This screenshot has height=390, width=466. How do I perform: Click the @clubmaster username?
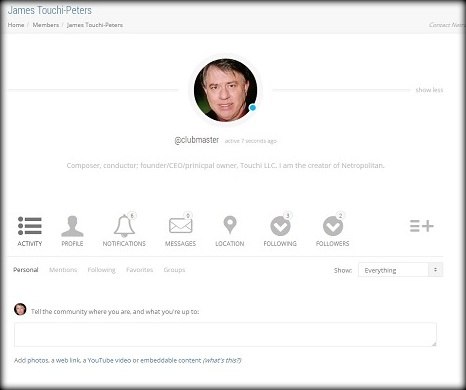click(197, 140)
